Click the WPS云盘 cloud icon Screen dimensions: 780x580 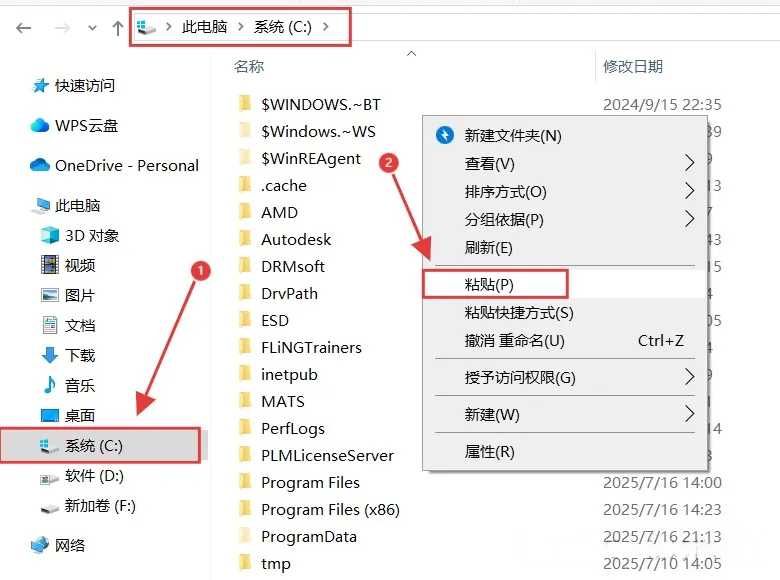40,125
